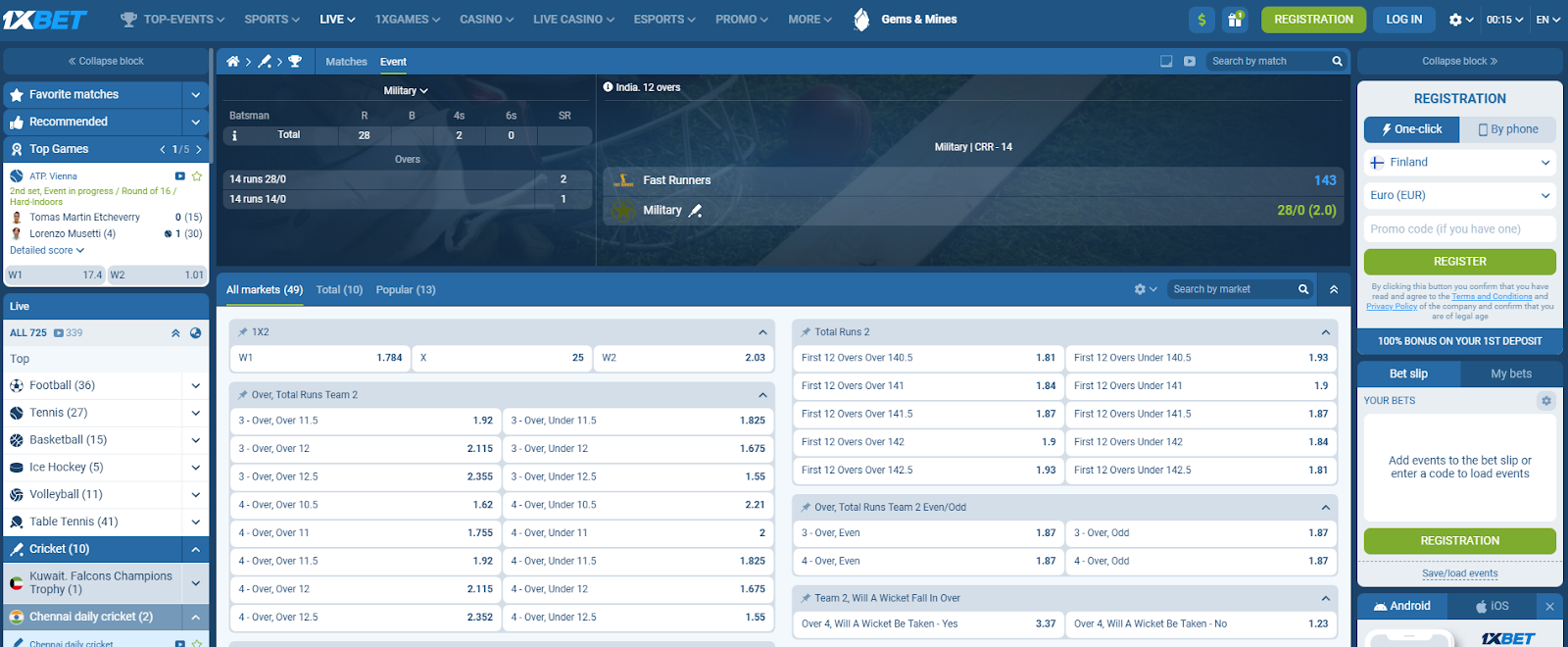Open EN language dropdown
The height and width of the screenshot is (647, 1568).
tap(1547, 20)
